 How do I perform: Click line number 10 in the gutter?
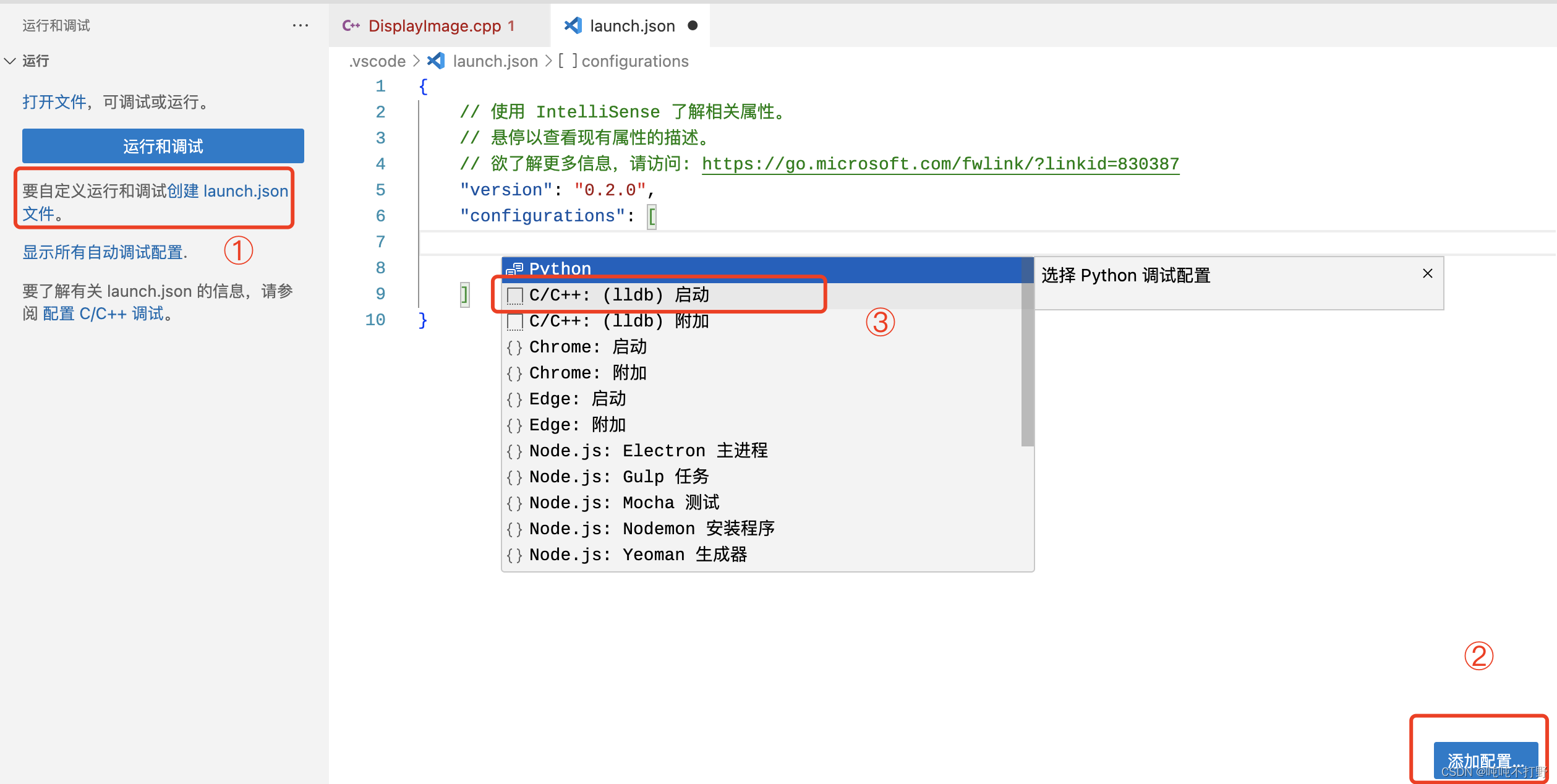pyautogui.click(x=375, y=320)
